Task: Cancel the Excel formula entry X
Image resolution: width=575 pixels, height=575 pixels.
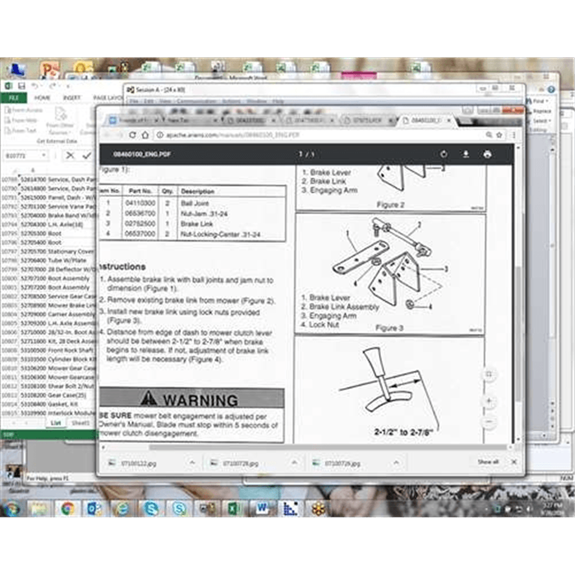Action: point(70,155)
